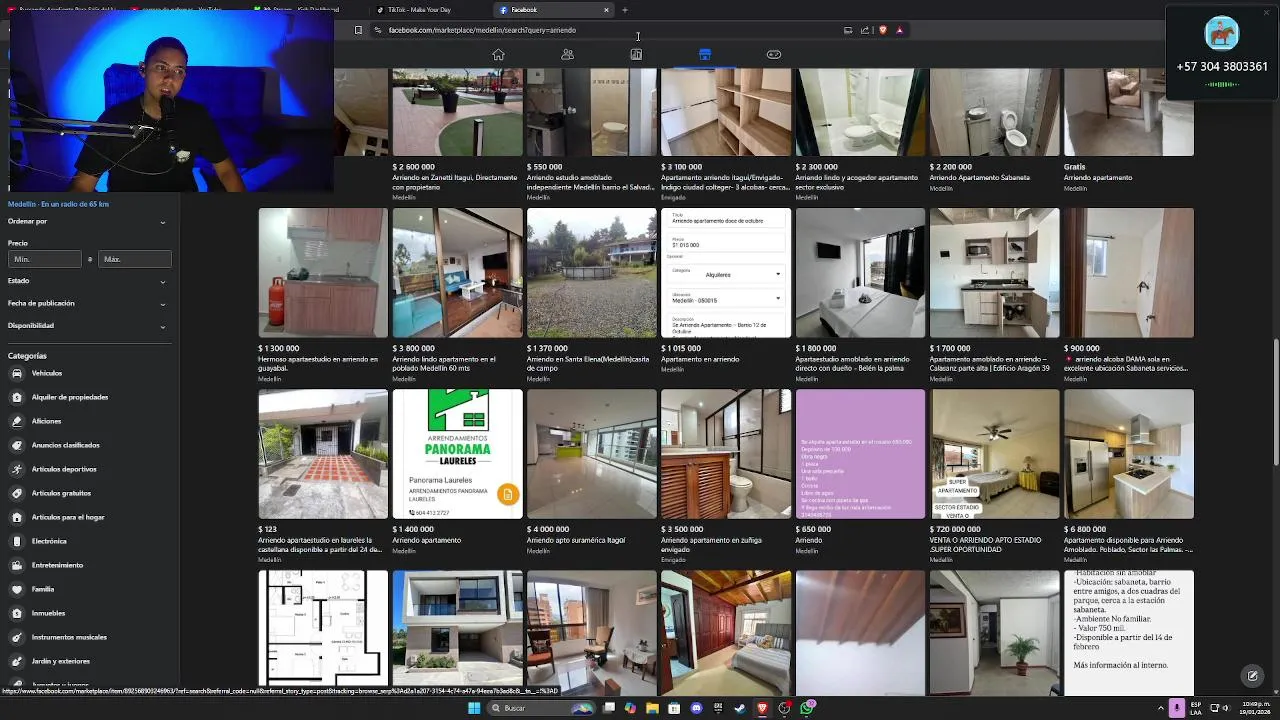Select the Inmuebles category icon

17,613
